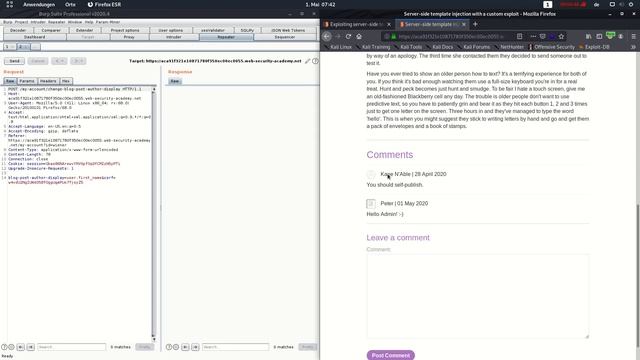
Task: Add a new Repeater tab with the ... tab
Action: coord(36,47)
